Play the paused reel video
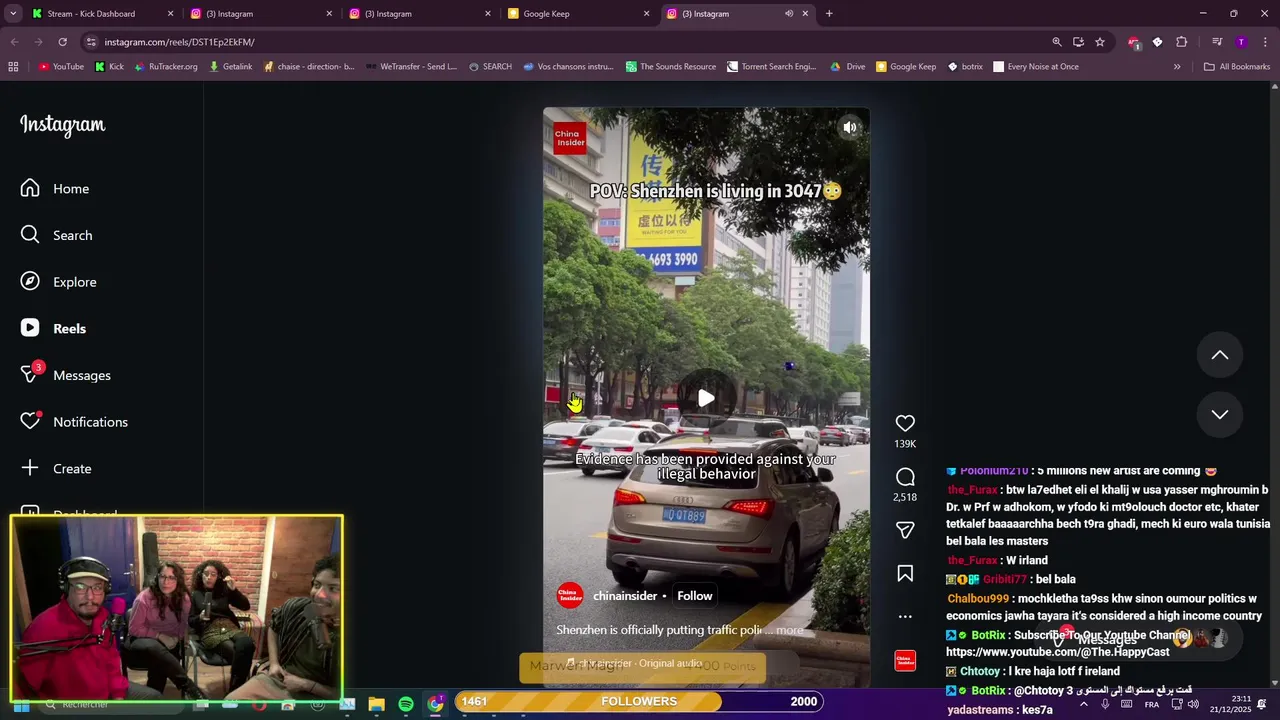 [x=706, y=398]
